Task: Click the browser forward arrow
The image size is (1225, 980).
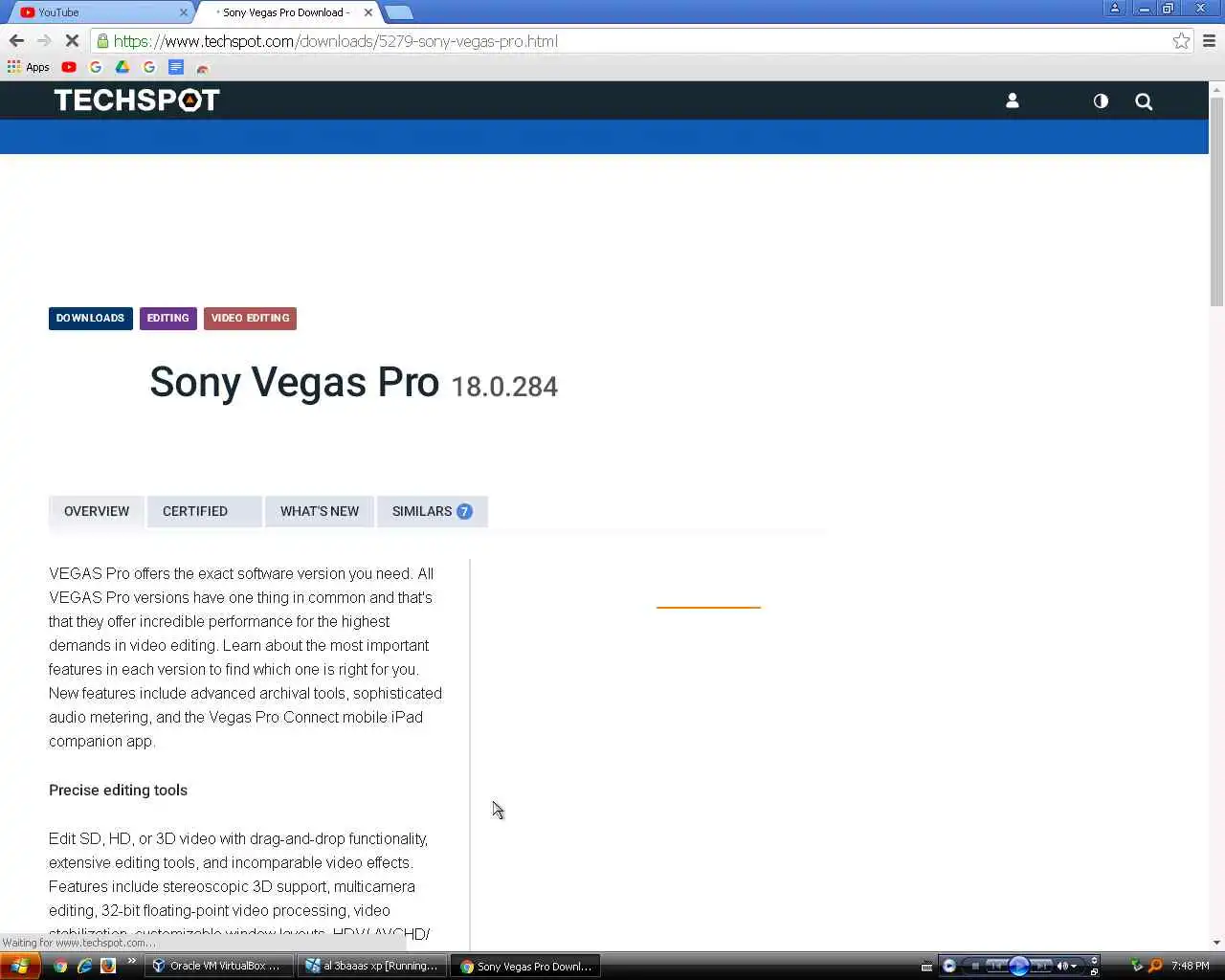Action: (x=44, y=41)
